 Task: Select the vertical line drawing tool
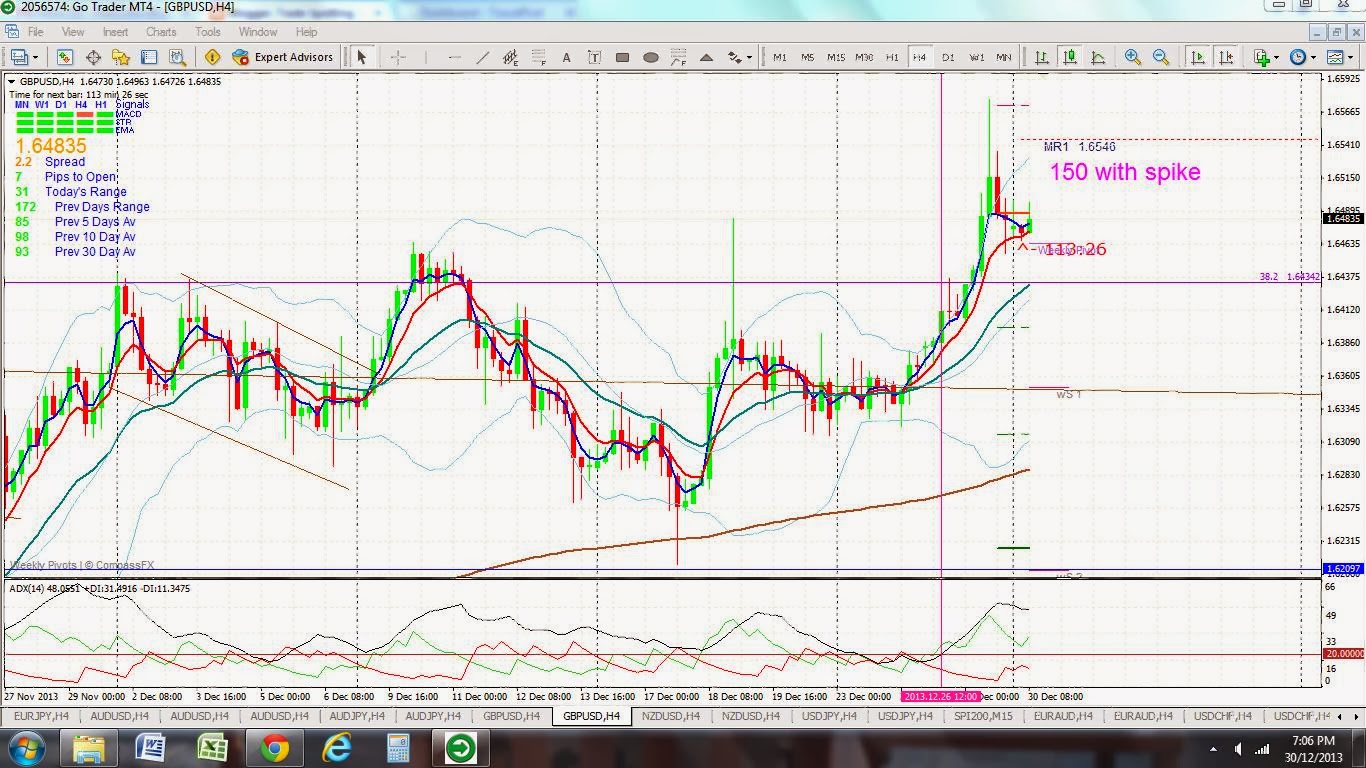[x=426, y=57]
